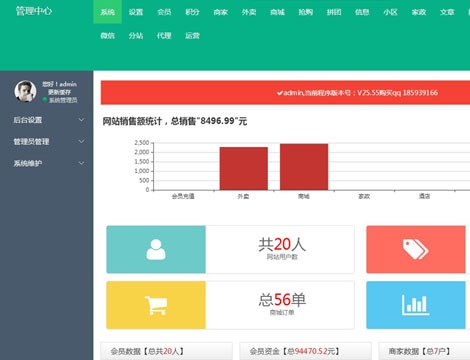Click the checkmark icon in red version banner

pyautogui.click(x=280, y=93)
